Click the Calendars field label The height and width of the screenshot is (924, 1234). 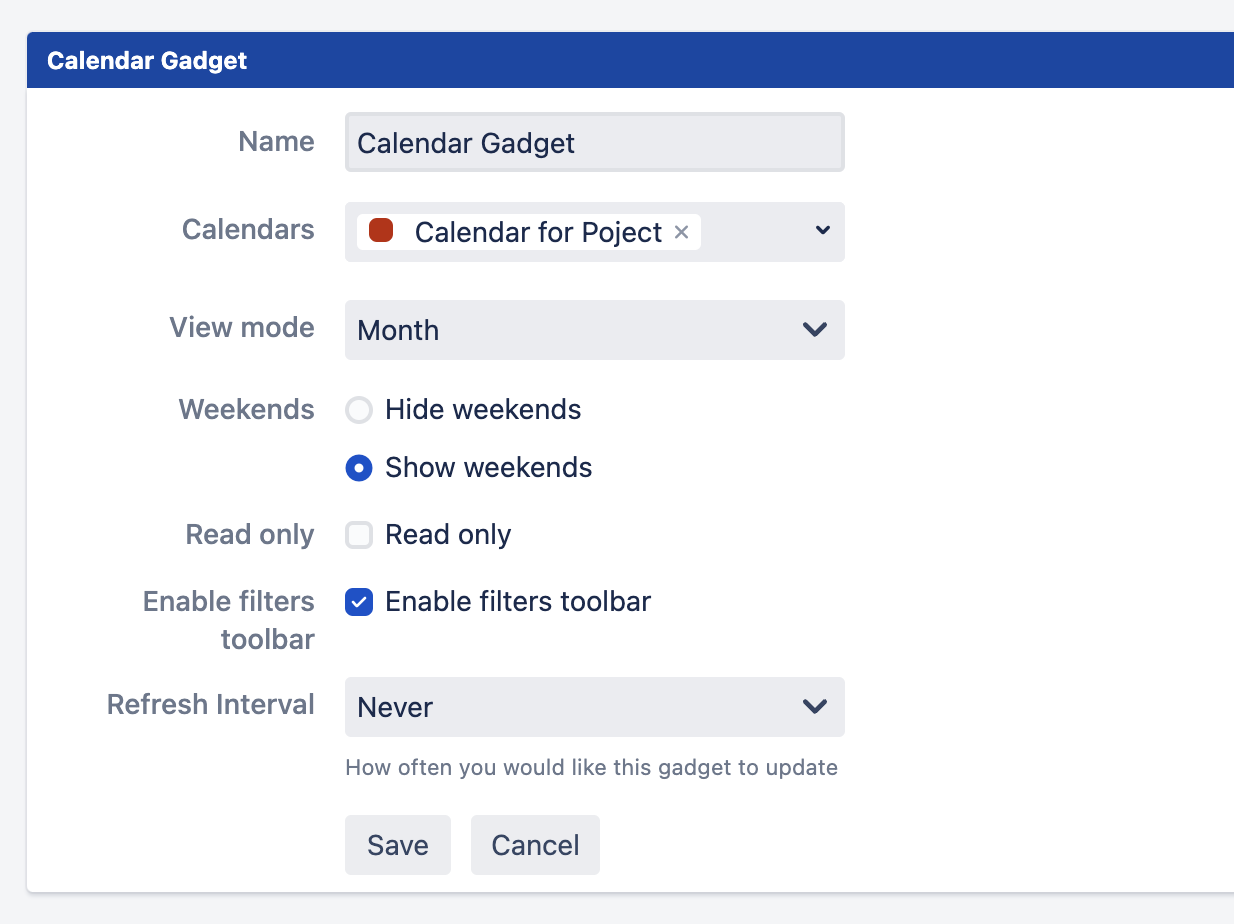coord(248,230)
